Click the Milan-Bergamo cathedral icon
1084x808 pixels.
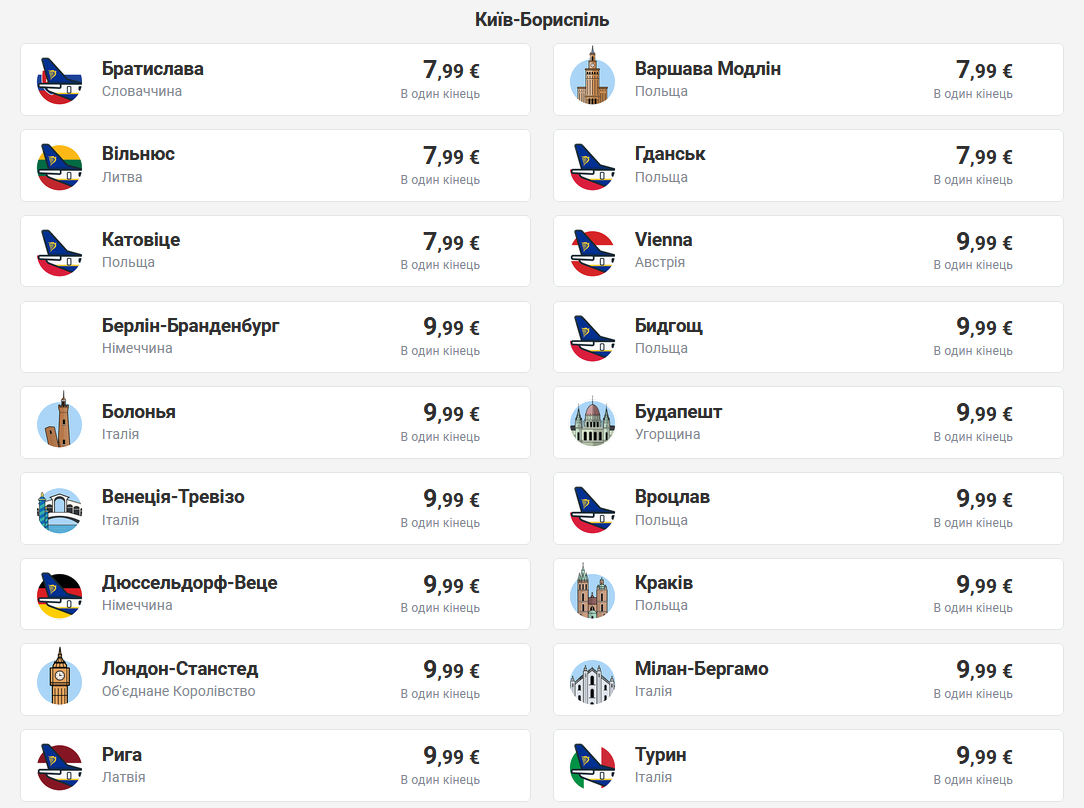pos(592,680)
